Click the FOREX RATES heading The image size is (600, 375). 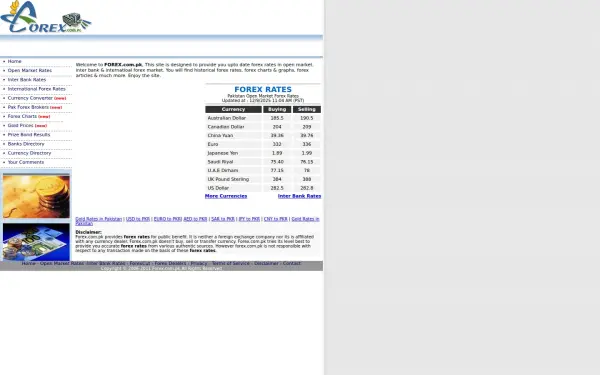pyautogui.click(x=263, y=89)
